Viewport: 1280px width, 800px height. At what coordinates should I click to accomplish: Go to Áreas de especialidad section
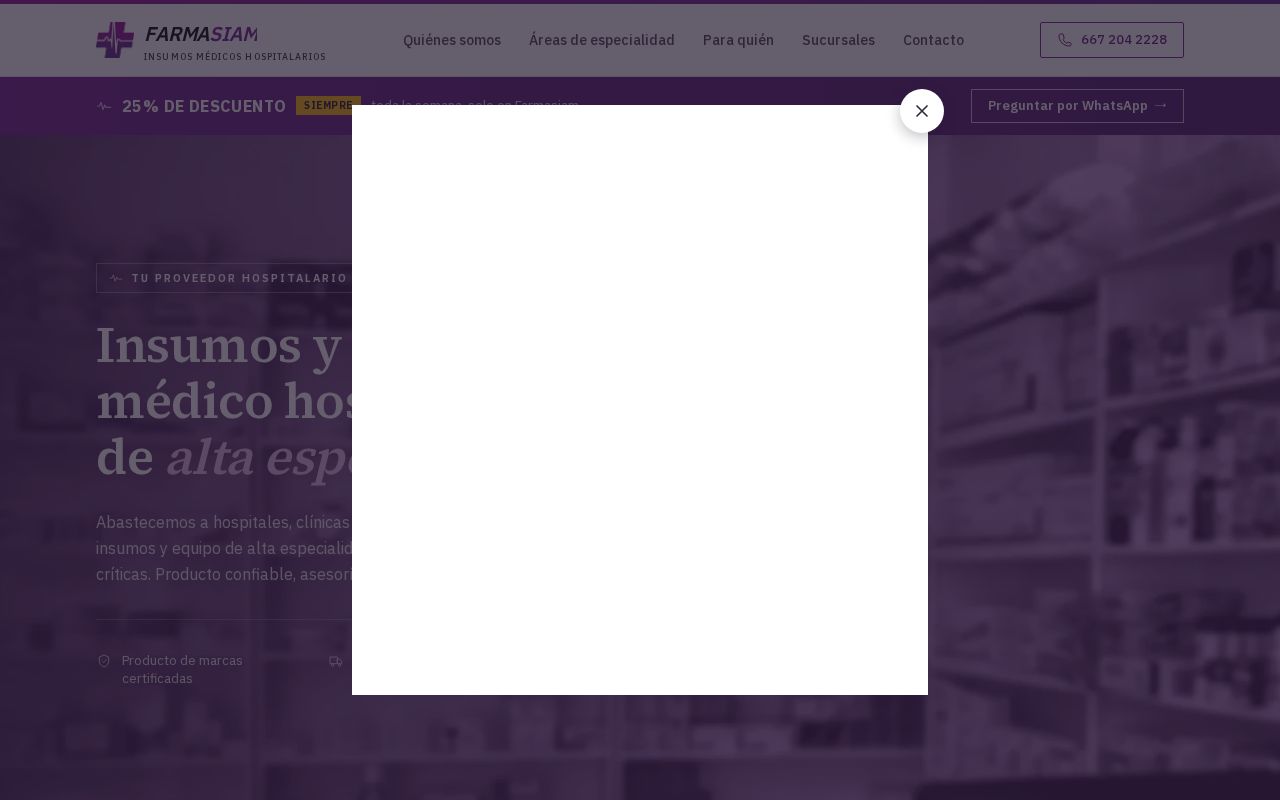[x=602, y=40]
